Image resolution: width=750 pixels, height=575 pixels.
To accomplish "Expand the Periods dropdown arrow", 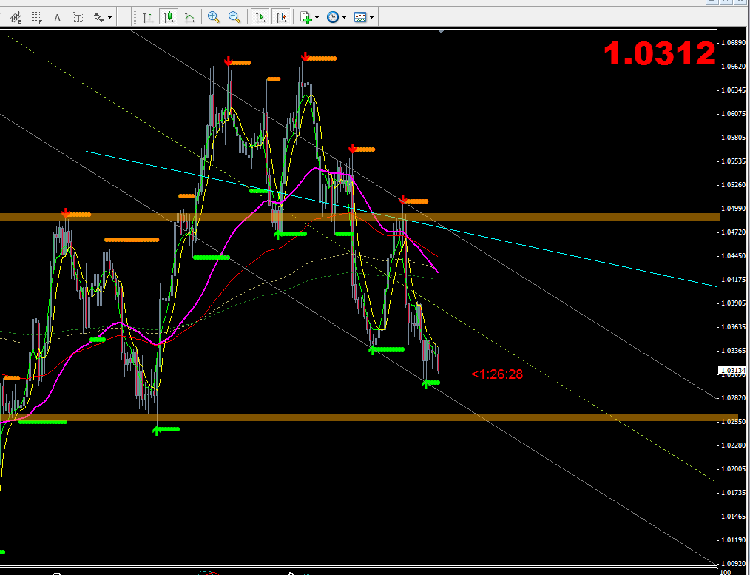I will coord(344,18).
